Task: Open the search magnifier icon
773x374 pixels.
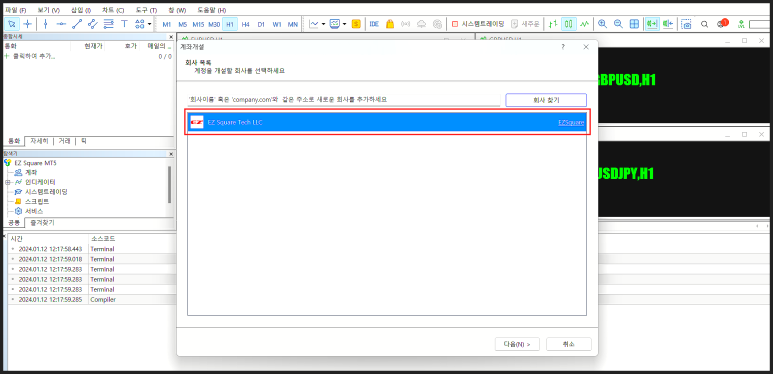Action: click(x=704, y=24)
